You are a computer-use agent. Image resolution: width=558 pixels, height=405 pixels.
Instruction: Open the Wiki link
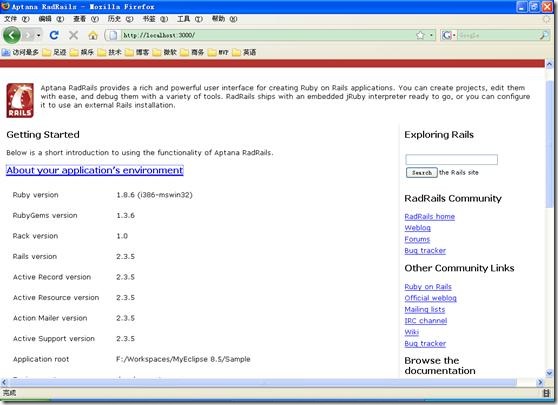point(411,332)
